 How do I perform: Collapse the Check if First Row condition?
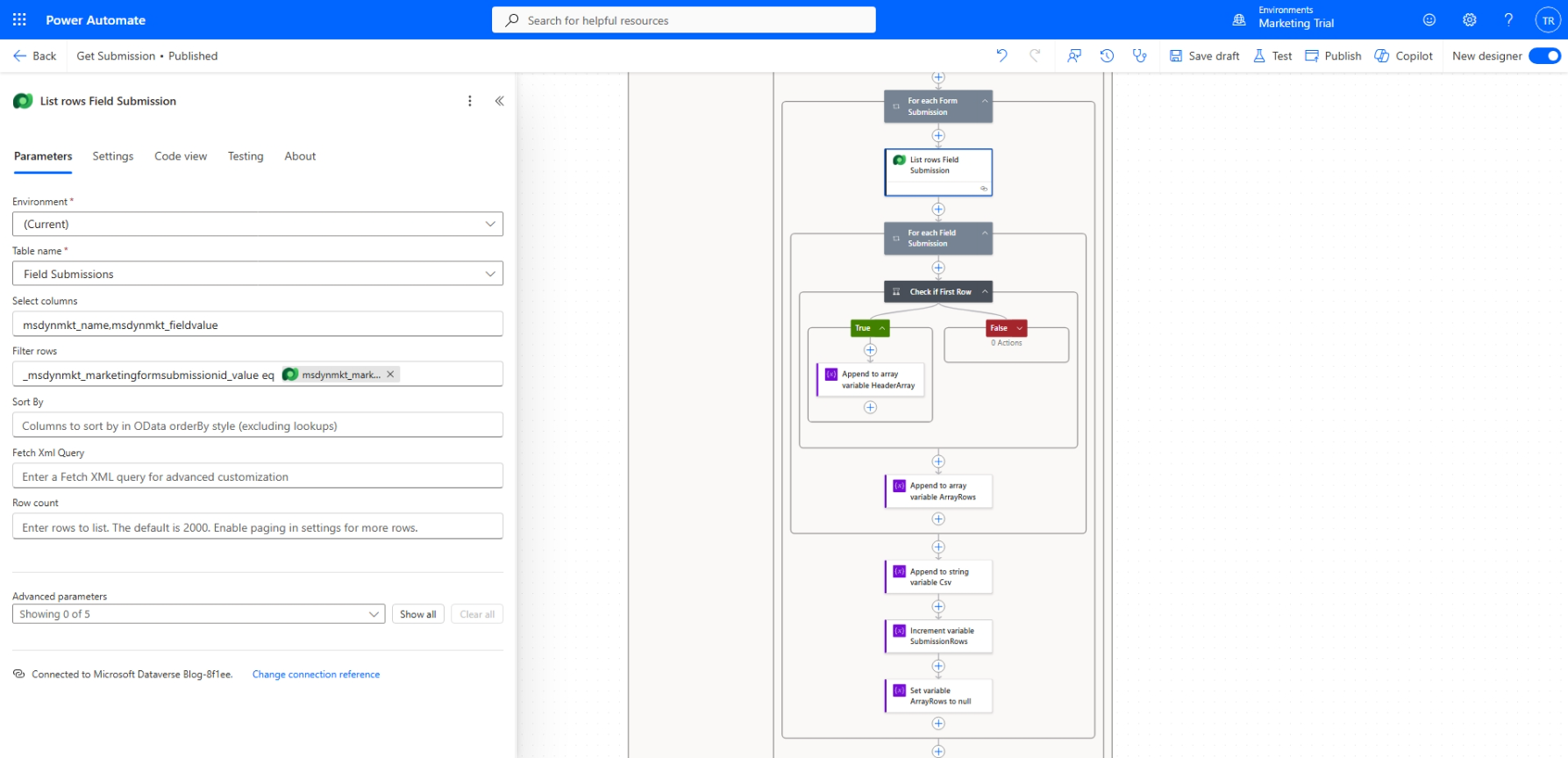tap(985, 291)
